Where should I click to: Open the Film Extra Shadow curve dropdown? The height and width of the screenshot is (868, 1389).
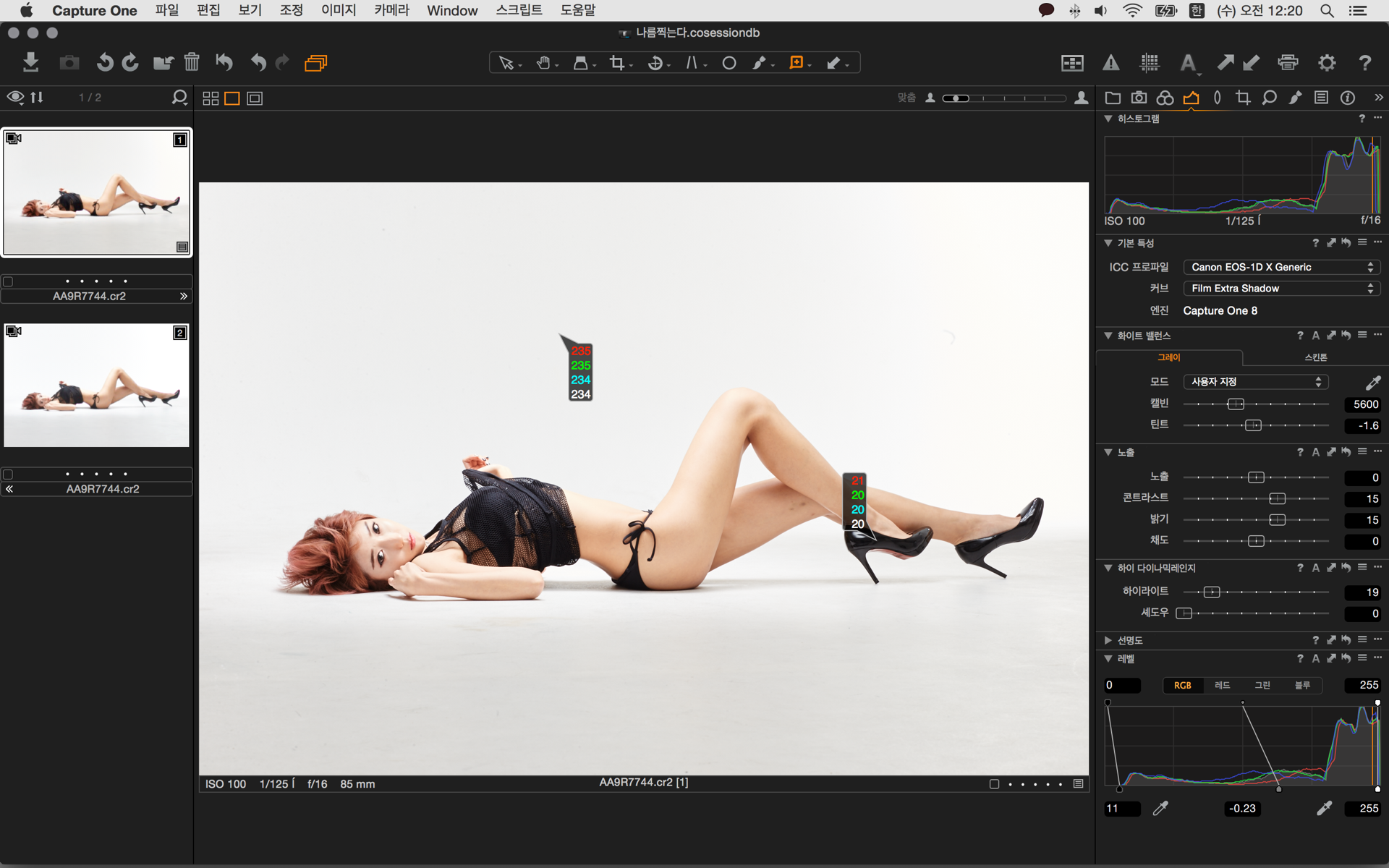(1281, 288)
